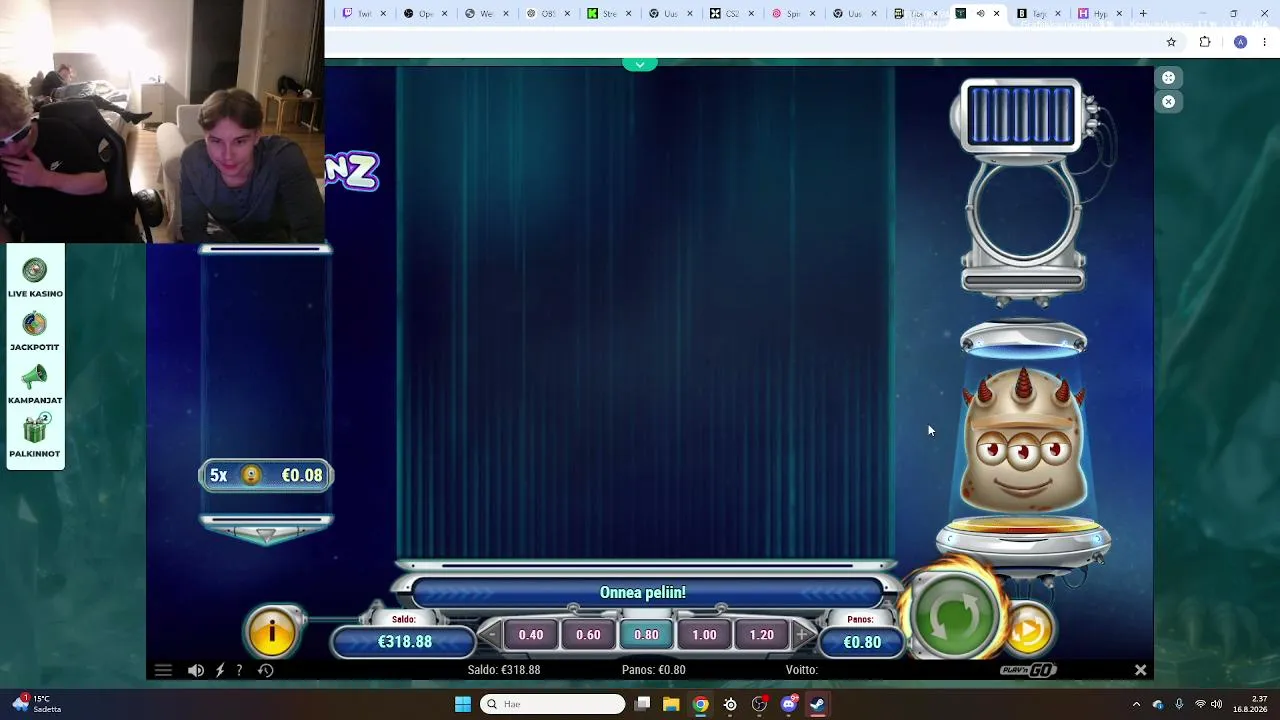Open Jackpotit from the sidebar
This screenshot has height=720, width=1280.
point(35,332)
